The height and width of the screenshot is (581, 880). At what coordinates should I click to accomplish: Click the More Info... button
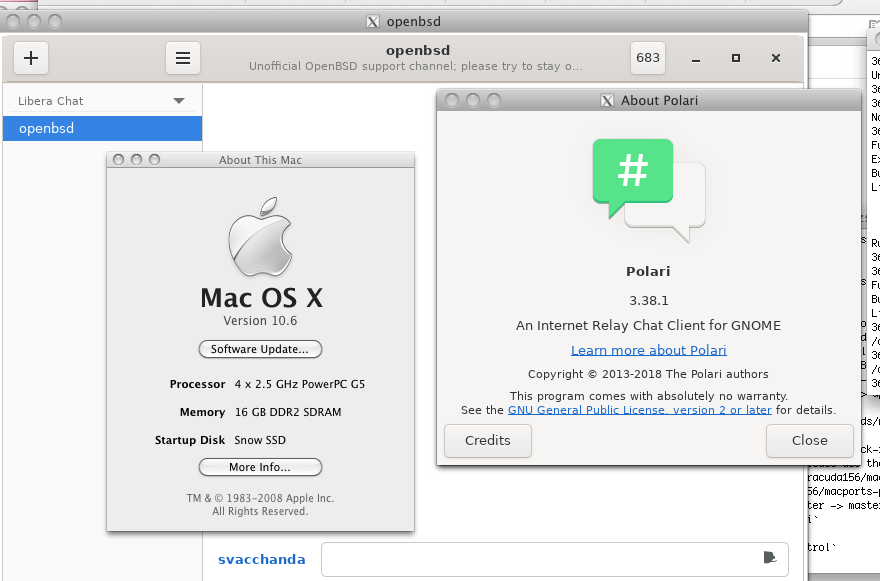(x=260, y=467)
